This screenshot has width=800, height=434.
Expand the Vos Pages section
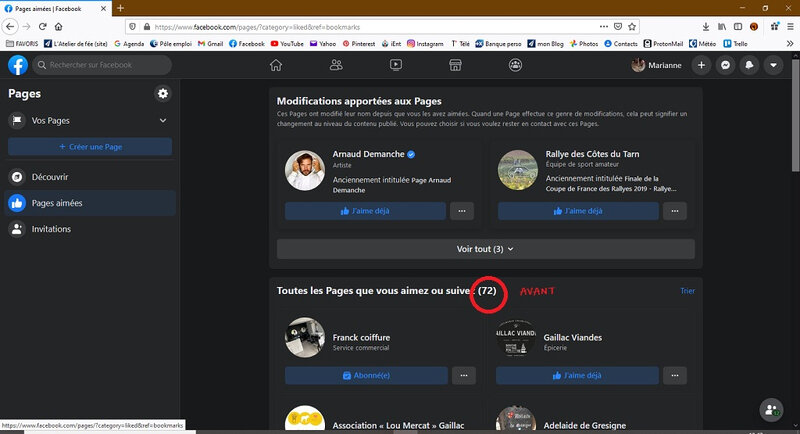(x=90, y=120)
